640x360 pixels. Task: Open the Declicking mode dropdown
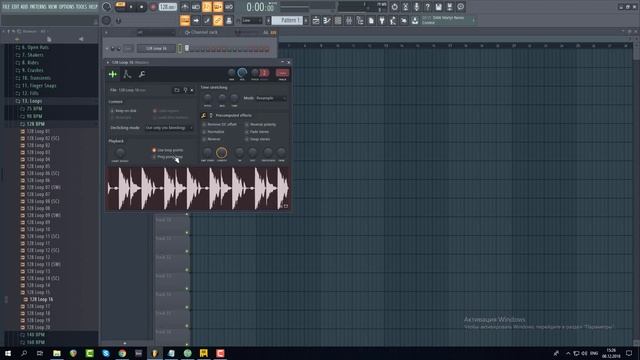pos(169,128)
